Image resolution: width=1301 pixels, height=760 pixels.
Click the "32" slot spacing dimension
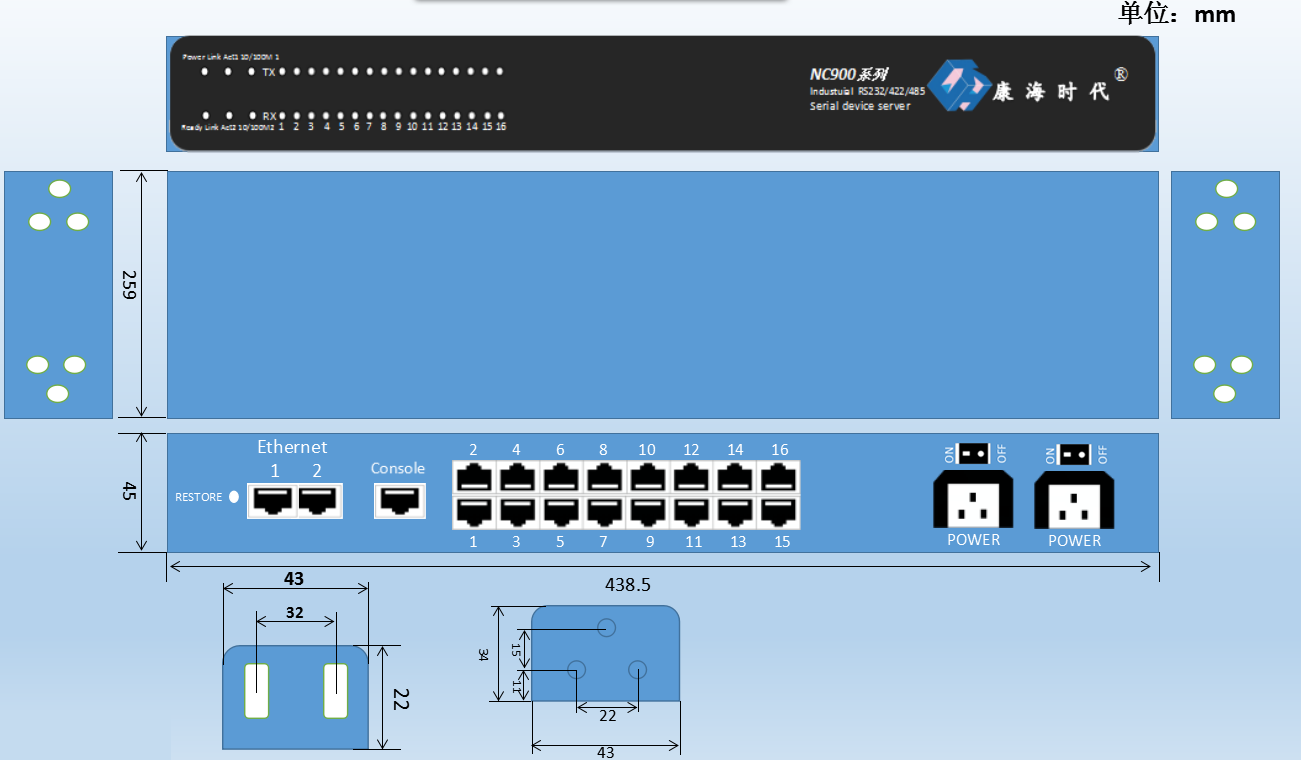tap(294, 613)
